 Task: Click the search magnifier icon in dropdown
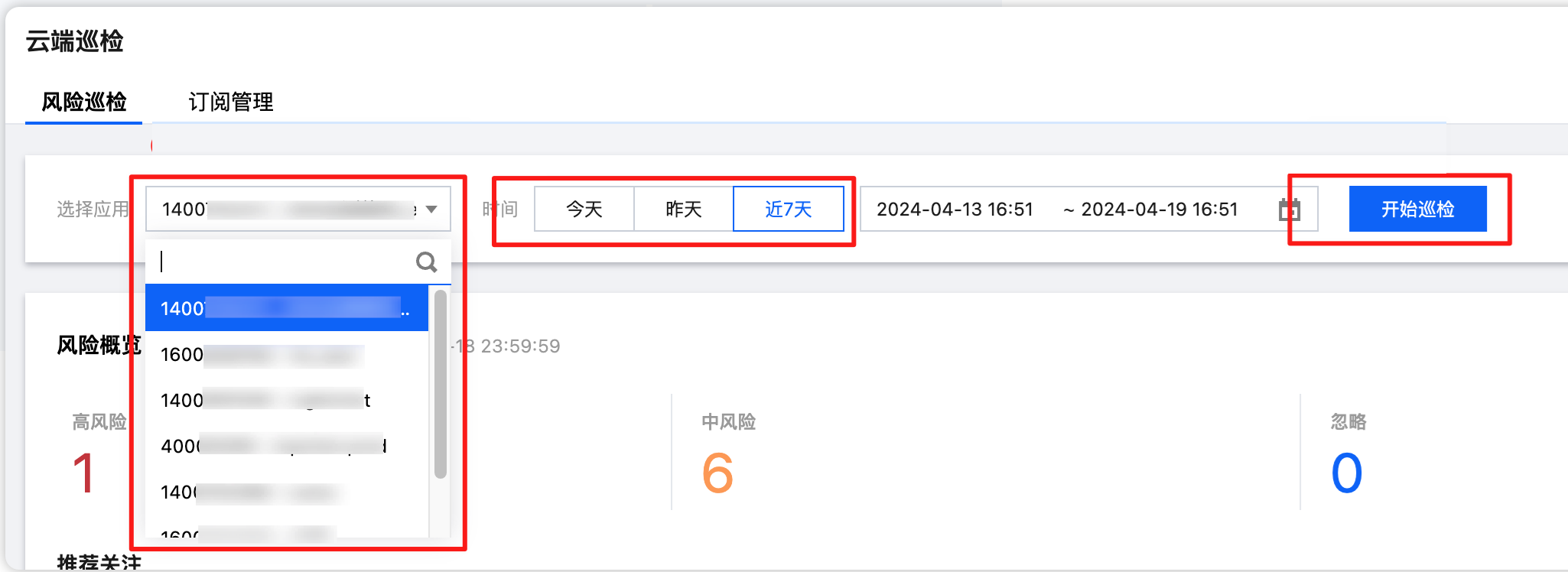point(426,262)
